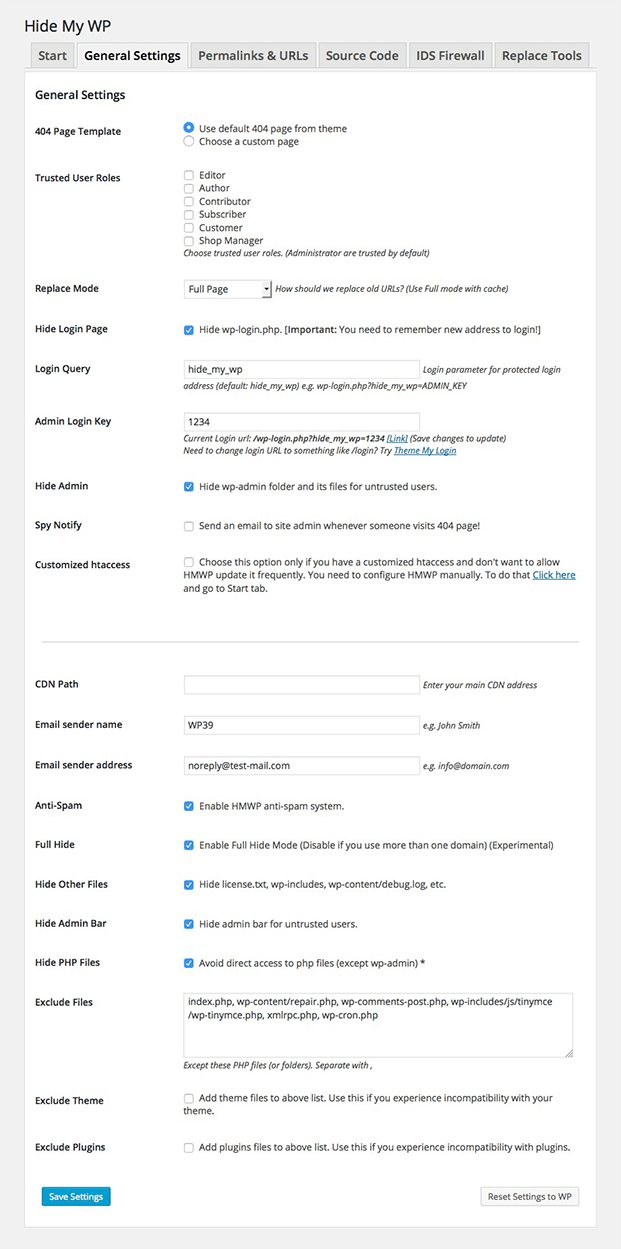Switch to the Permalinks & URLs tab
The image size is (621, 1249).
click(252, 55)
